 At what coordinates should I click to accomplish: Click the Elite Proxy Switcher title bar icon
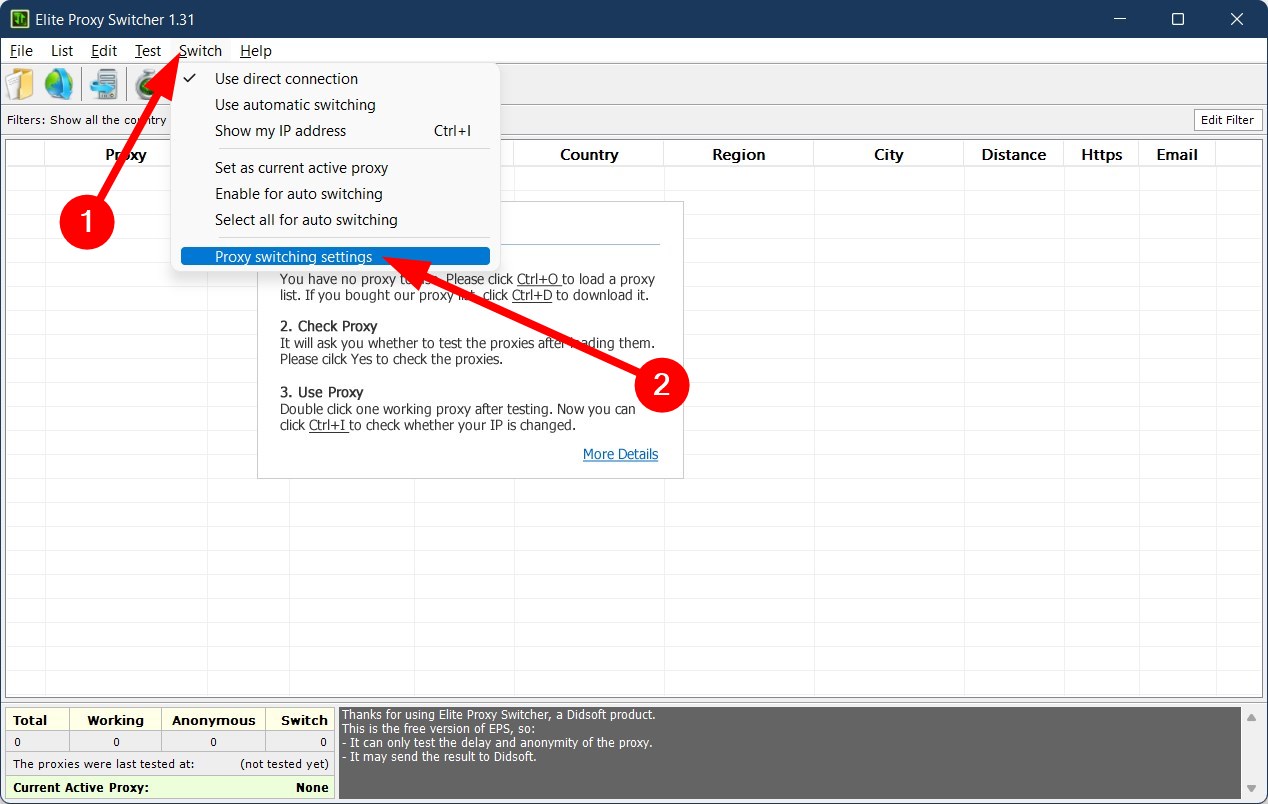click(x=19, y=19)
